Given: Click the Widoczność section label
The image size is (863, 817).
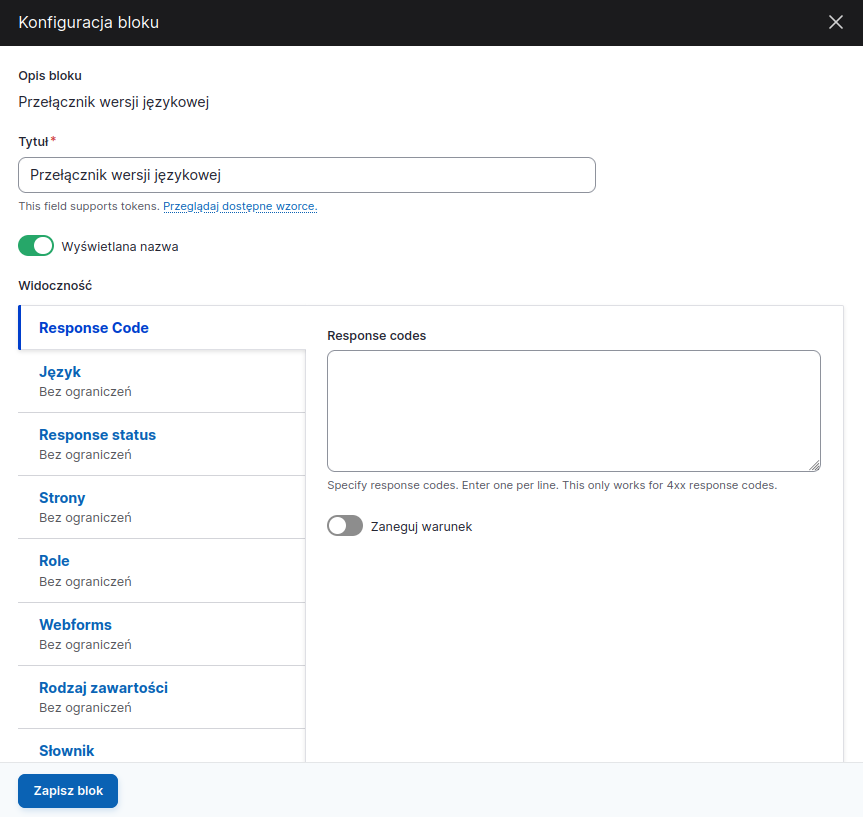Looking at the screenshot, I should click(x=55, y=285).
